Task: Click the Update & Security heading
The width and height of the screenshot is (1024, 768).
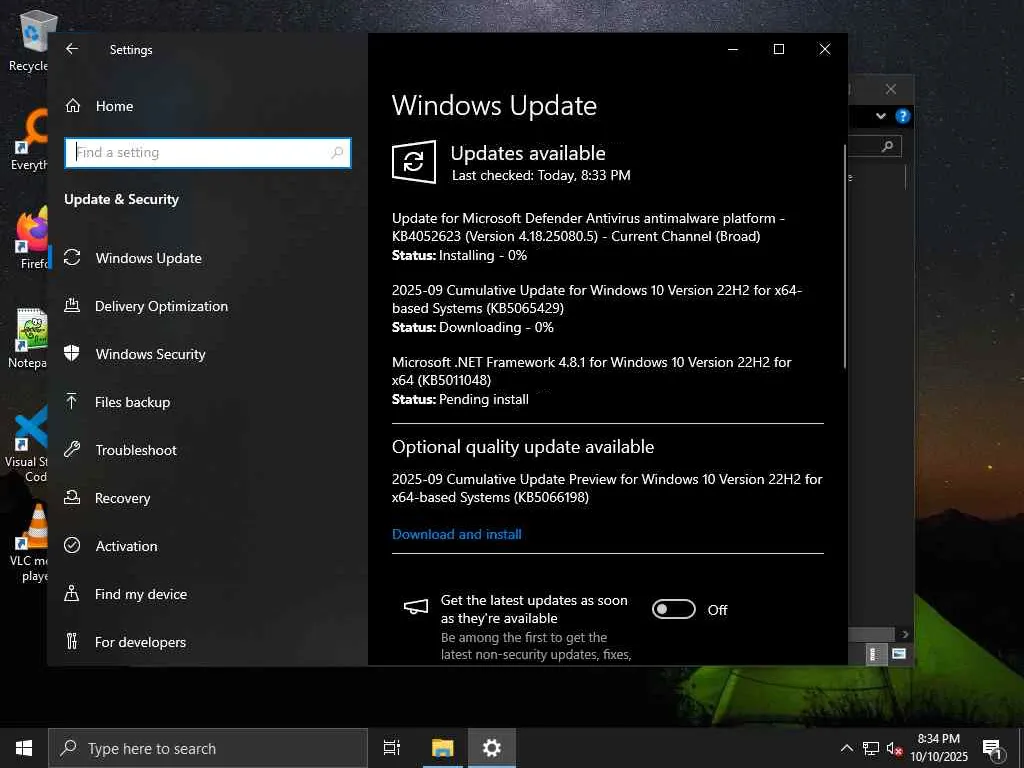Action: [x=121, y=199]
